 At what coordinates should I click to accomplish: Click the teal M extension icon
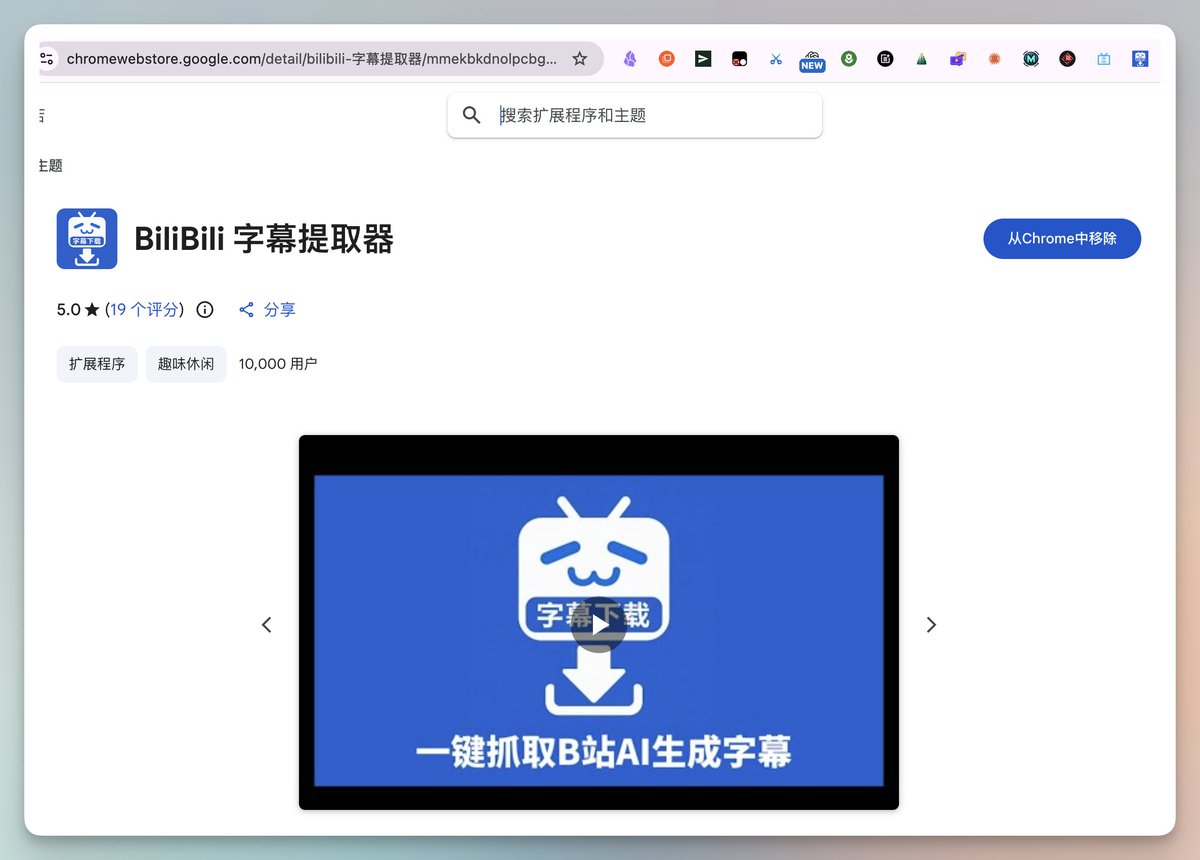coord(1031,59)
